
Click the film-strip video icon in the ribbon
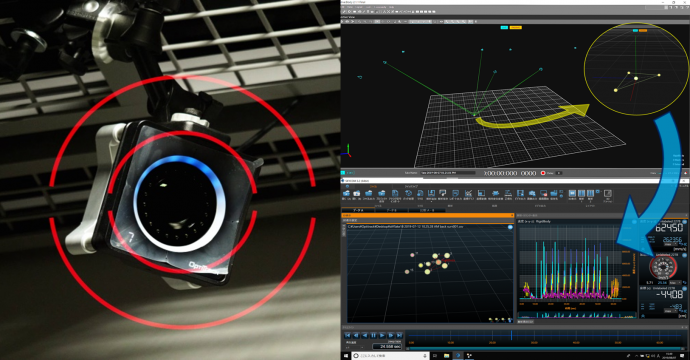[520, 193]
